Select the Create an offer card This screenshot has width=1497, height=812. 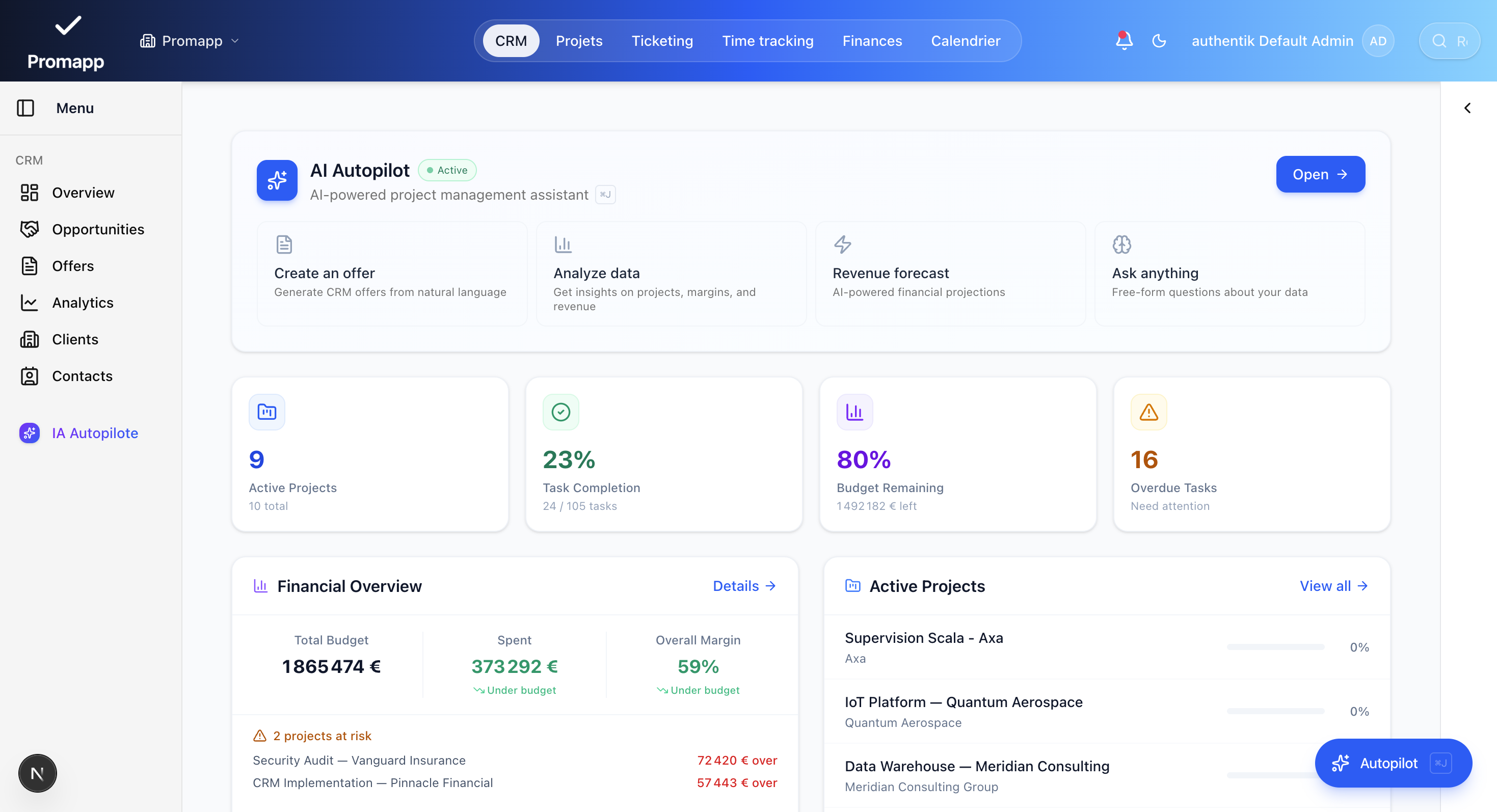[392, 274]
